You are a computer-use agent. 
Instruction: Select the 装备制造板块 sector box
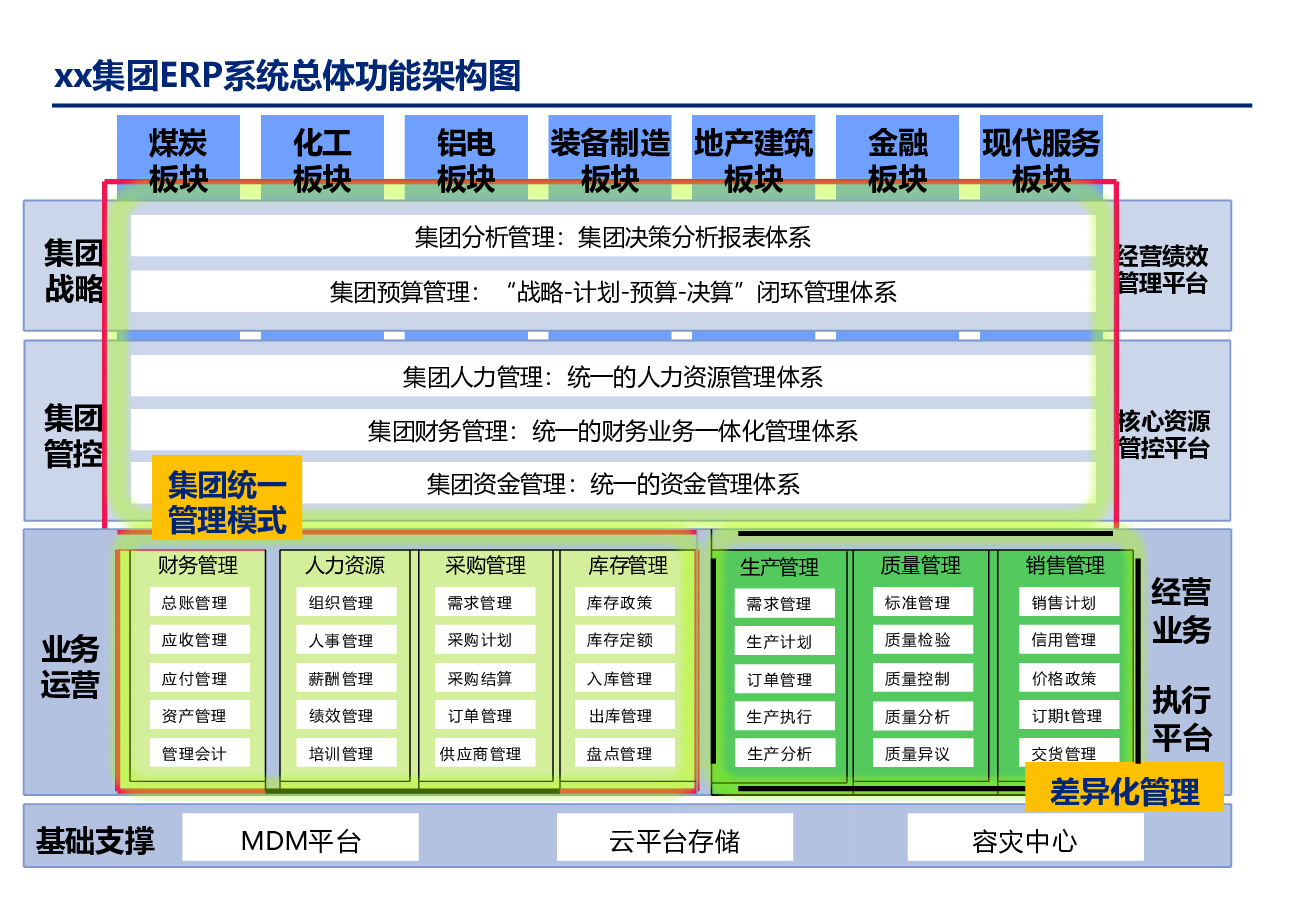pos(609,160)
